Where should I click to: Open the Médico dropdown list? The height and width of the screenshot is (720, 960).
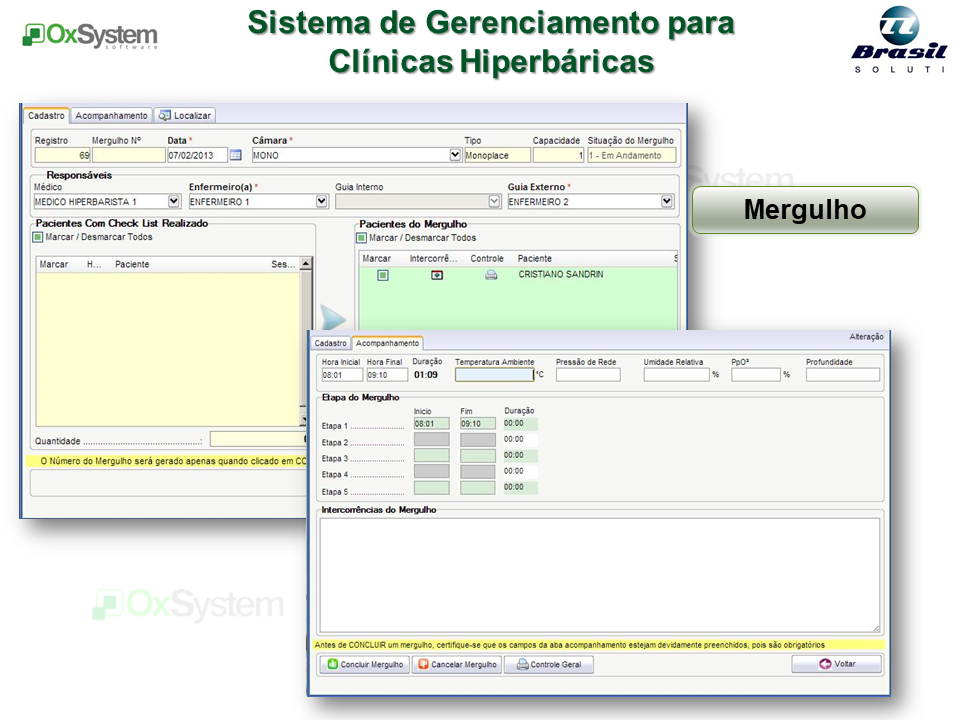tap(174, 201)
